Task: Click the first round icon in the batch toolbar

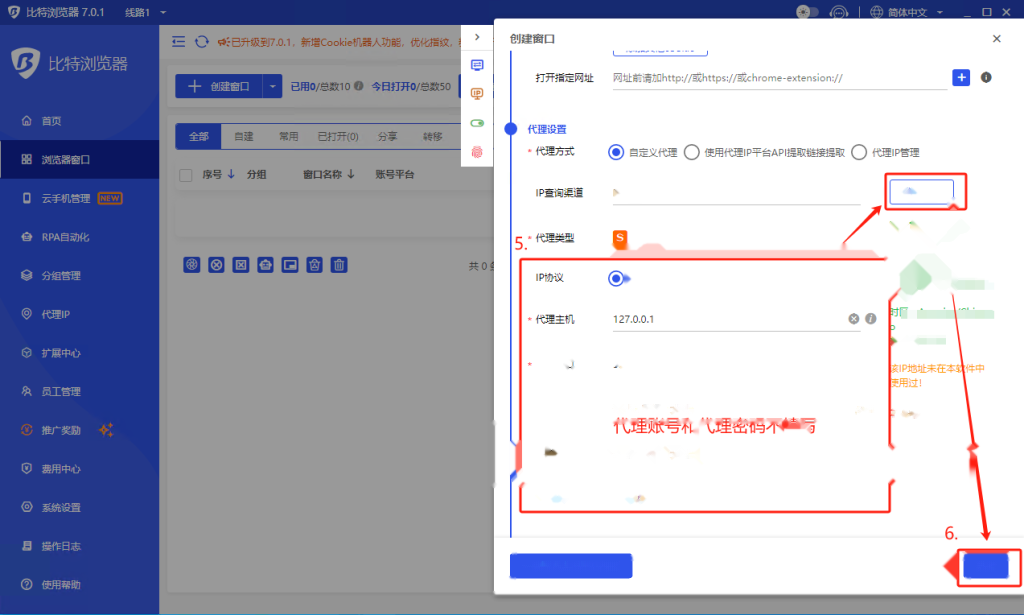Action: (191, 264)
